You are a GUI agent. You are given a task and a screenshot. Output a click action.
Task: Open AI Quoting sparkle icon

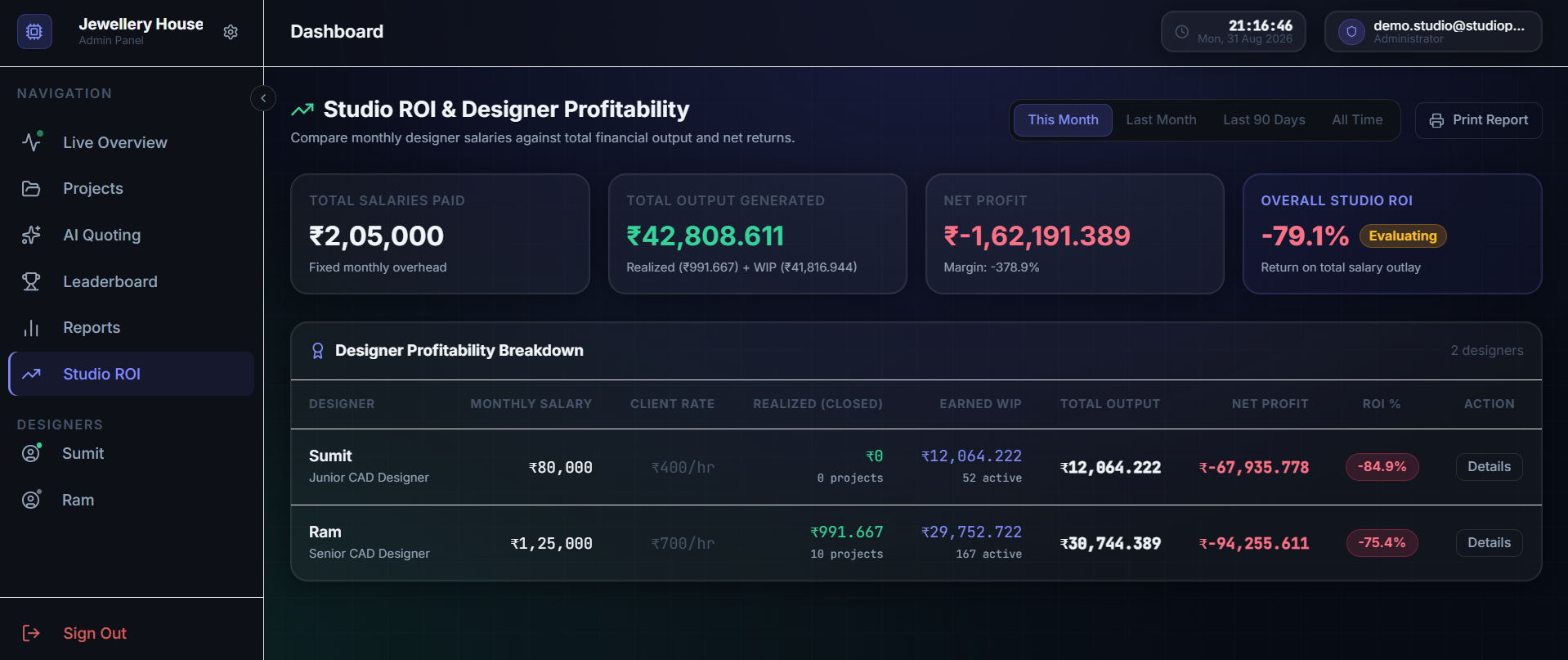pos(31,235)
